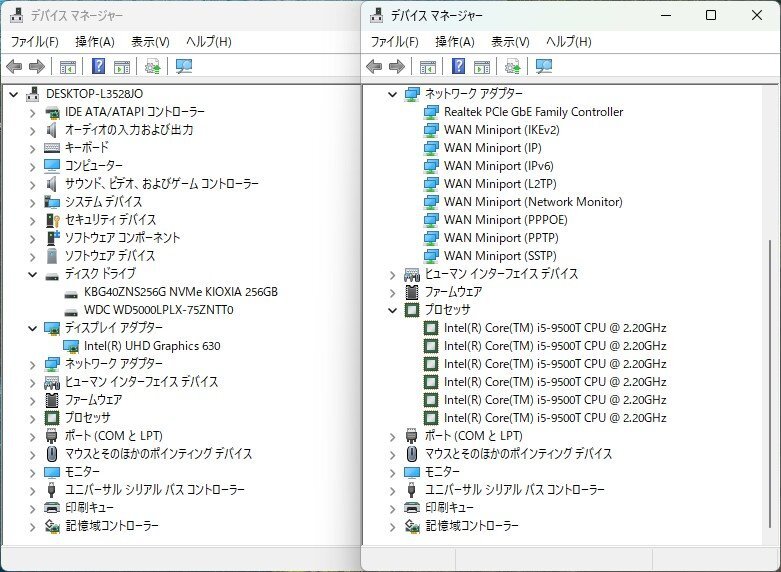Click KBG40ZNS256G NVMe KIOXIA disk icon
This screenshot has width=781, height=572.
point(71,294)
